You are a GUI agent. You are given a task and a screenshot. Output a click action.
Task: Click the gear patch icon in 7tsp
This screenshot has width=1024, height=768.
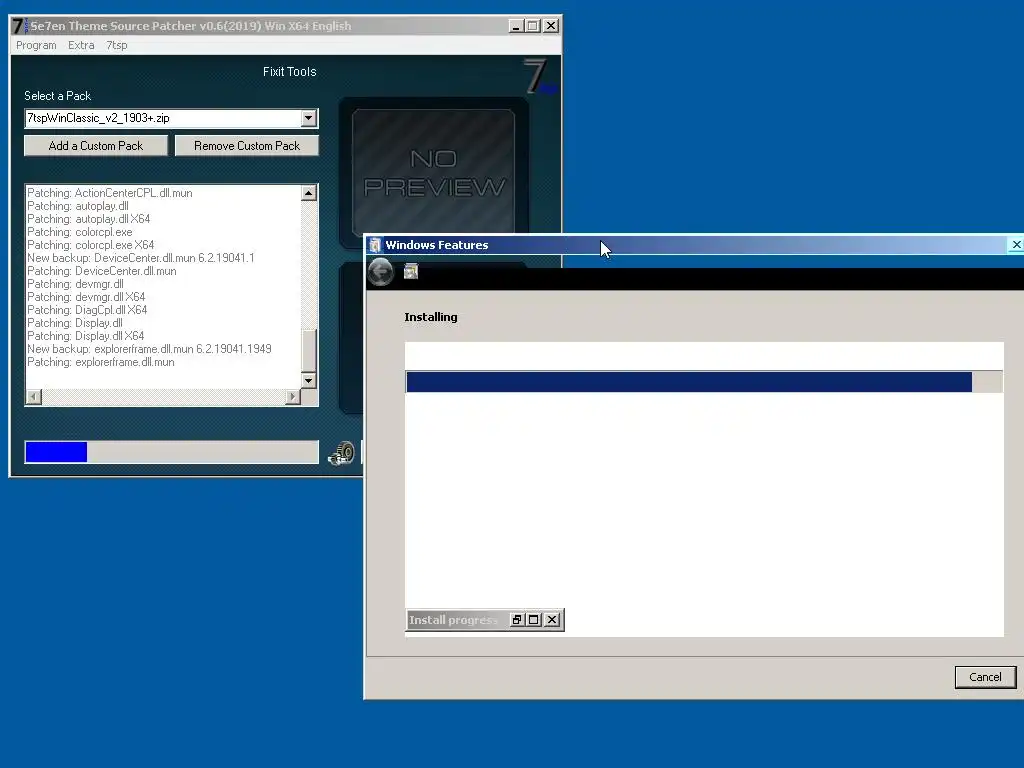[342, 453]
